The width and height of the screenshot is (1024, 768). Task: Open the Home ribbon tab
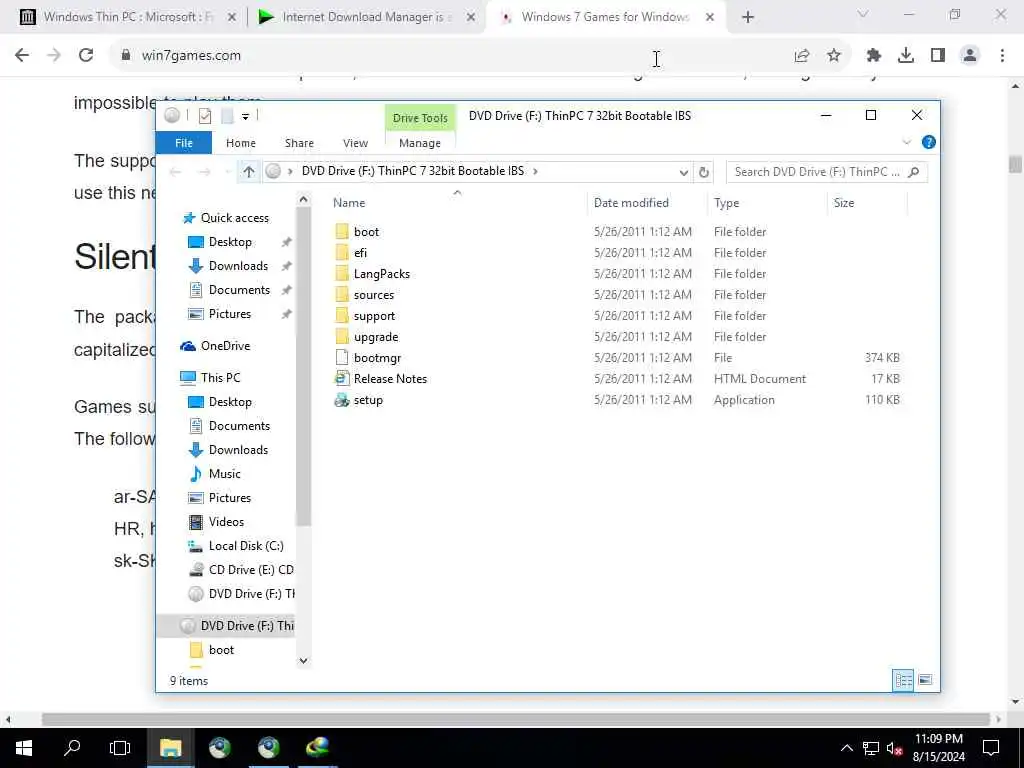(240, 143)
